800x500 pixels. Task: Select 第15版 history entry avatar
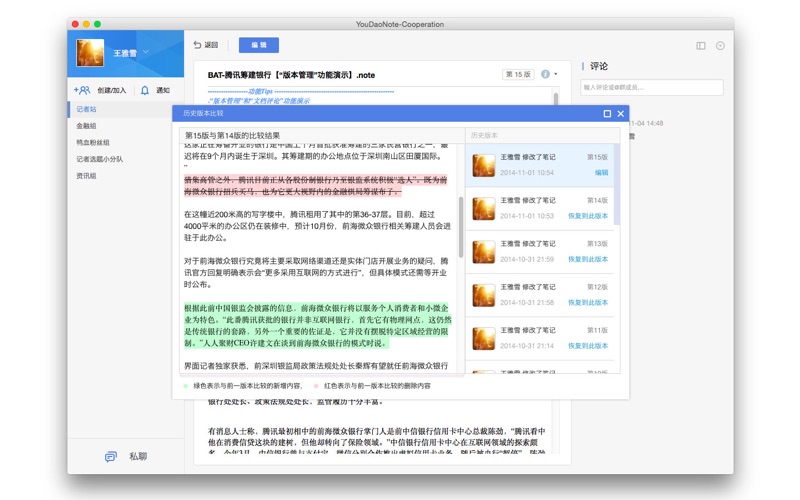point(484,165)
